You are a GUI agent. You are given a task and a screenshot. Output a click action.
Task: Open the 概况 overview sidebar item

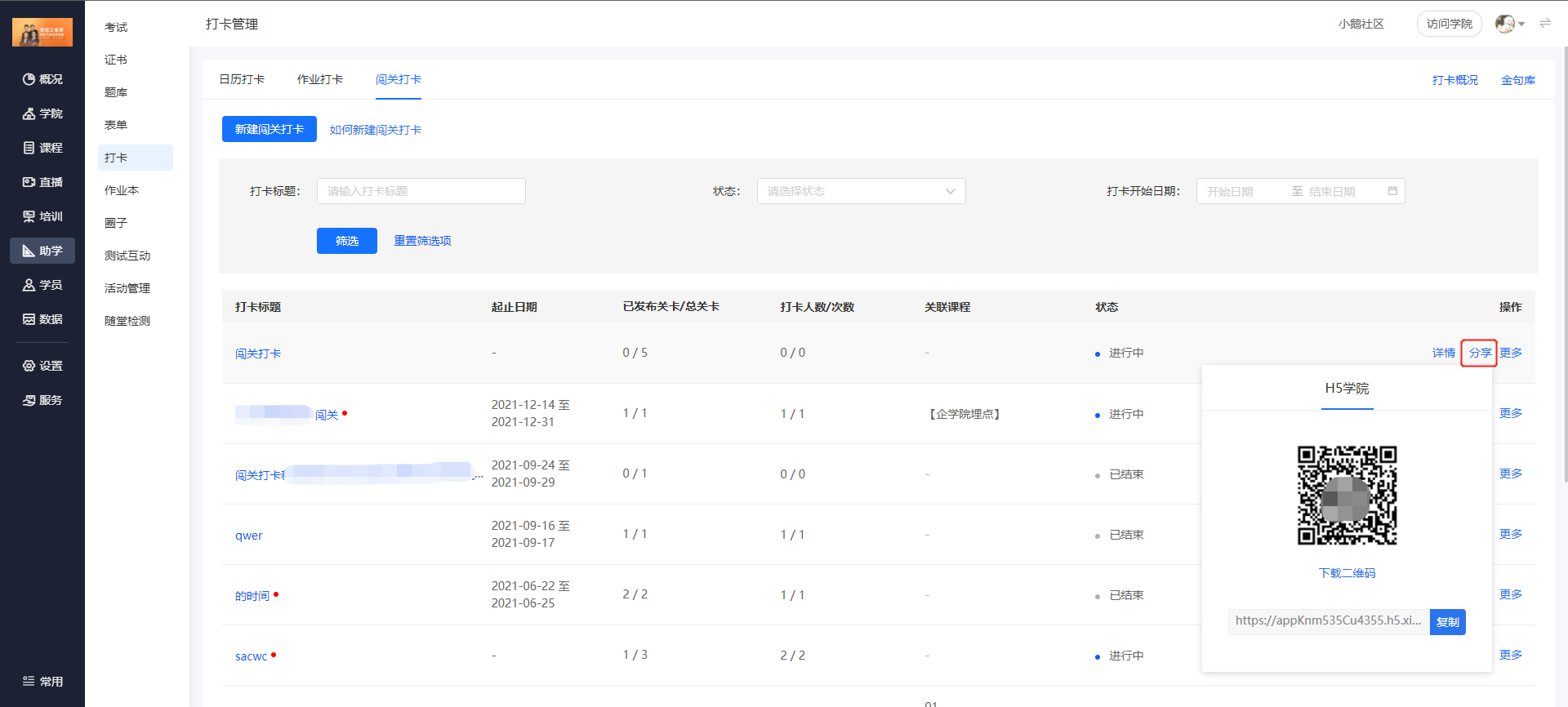(42, 79)
